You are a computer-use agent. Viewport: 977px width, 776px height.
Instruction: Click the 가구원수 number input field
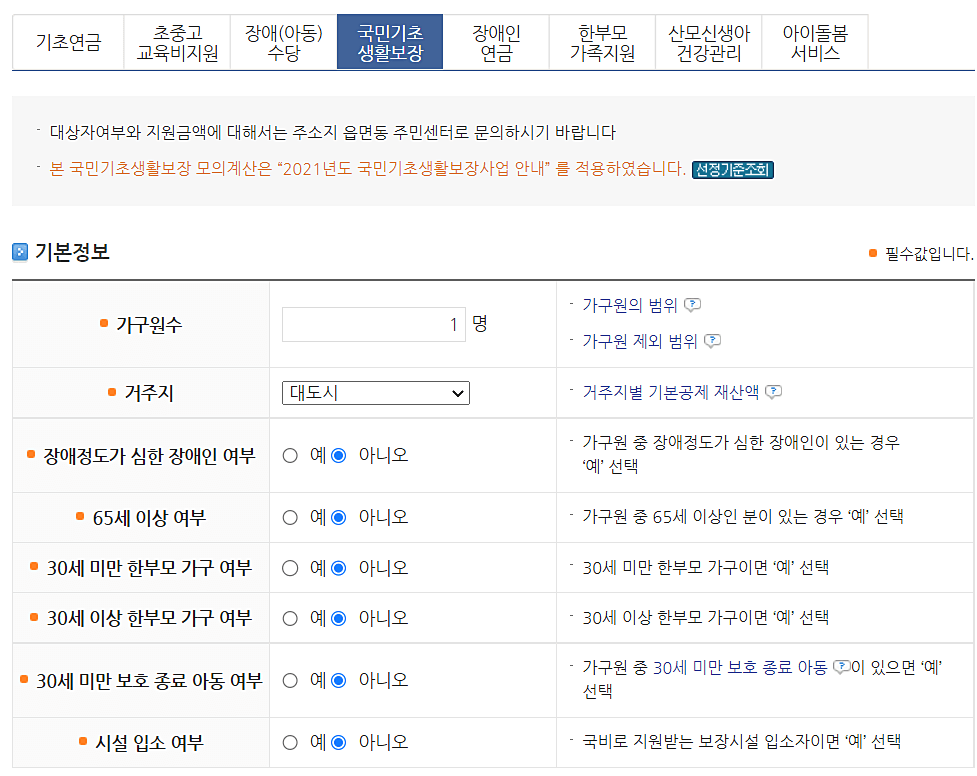373,326
